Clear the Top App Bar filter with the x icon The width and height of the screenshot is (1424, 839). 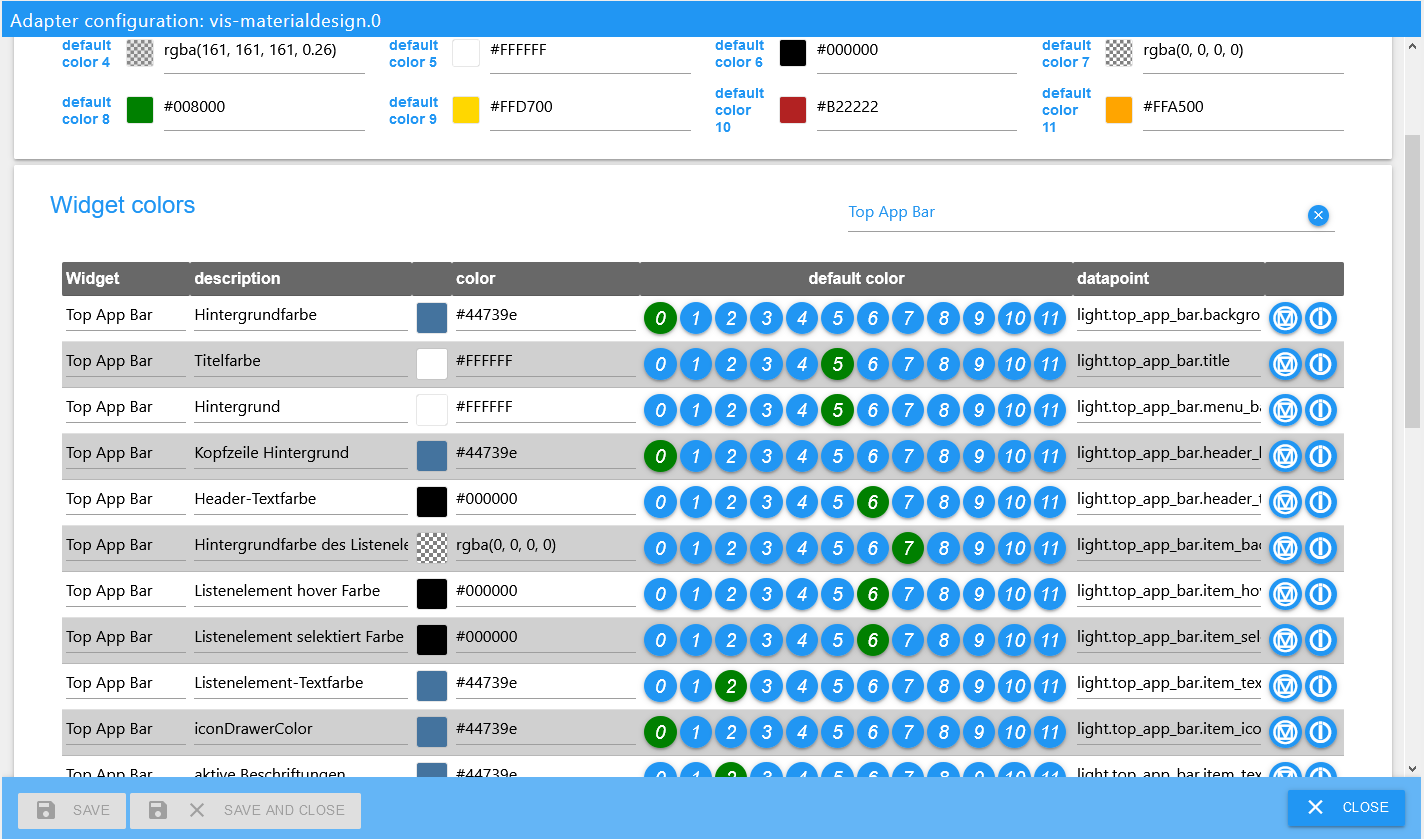pos(1318,215)
